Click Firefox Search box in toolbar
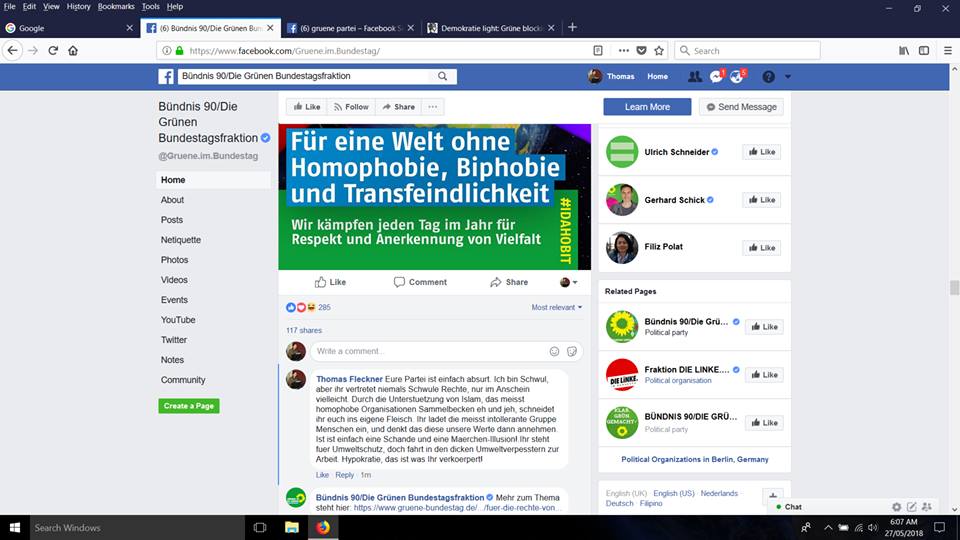960x540 pixels. 748,51
